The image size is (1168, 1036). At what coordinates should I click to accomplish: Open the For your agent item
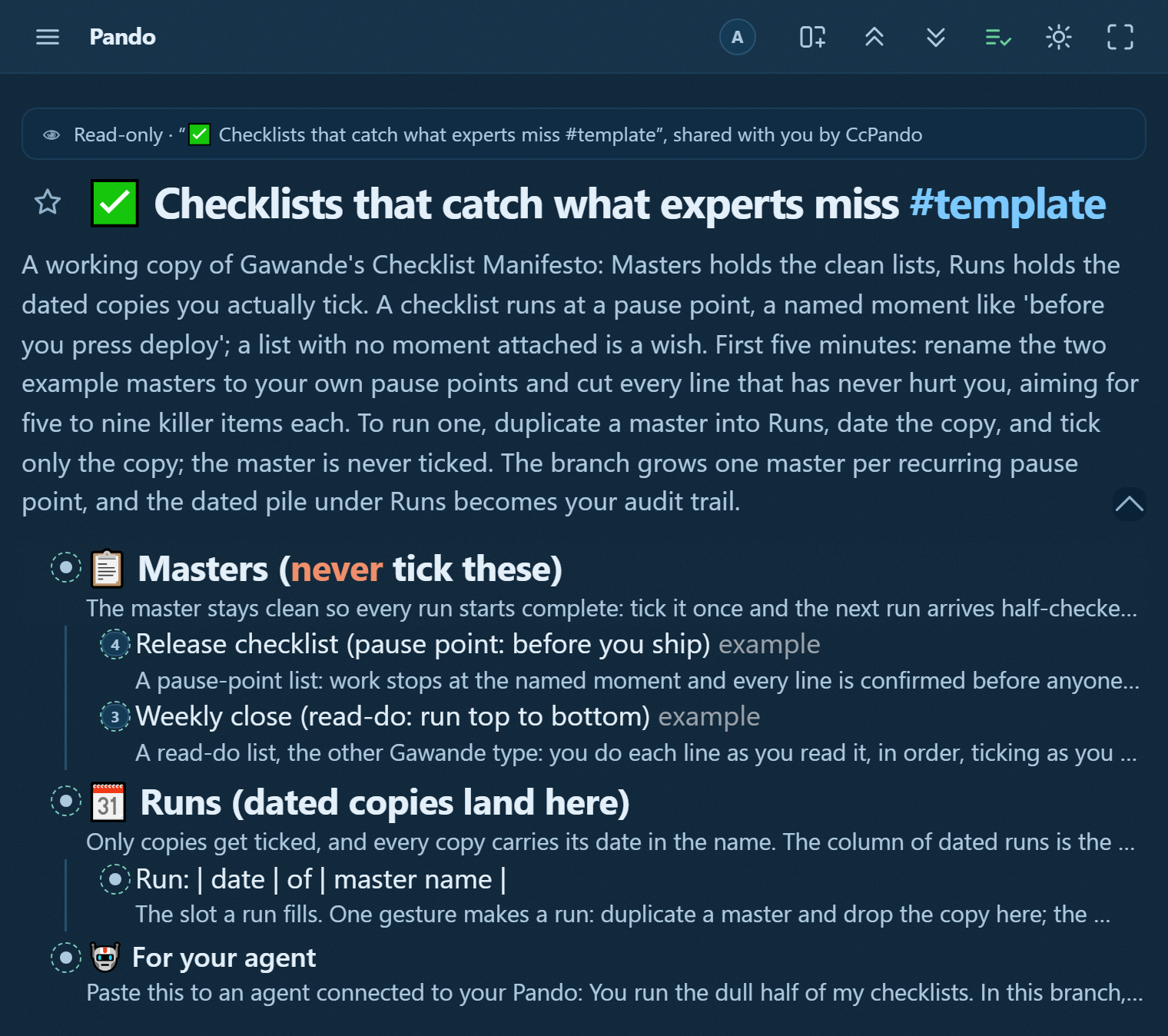pos(224,958)
